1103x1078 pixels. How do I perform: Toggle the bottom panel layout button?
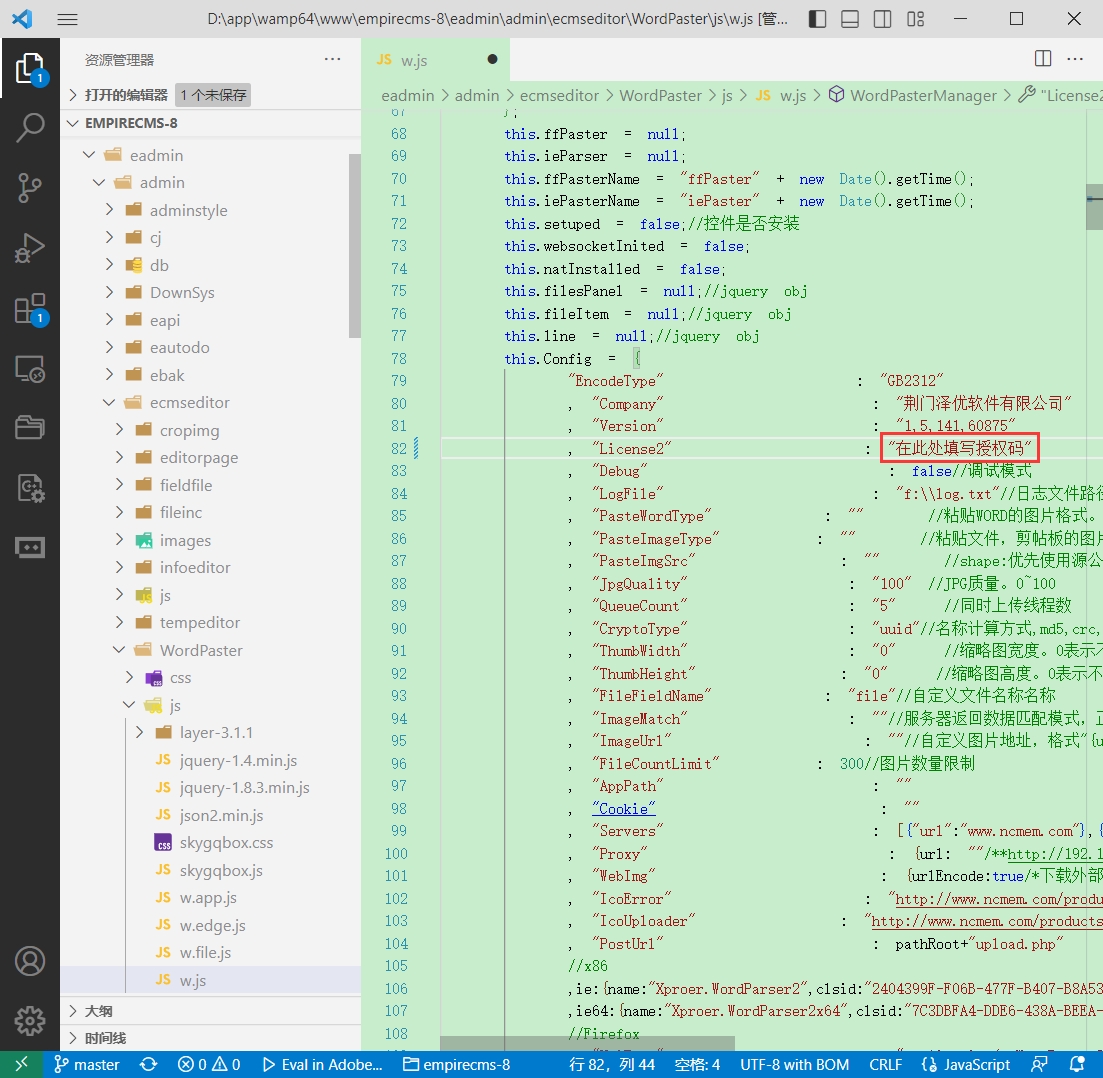pos(850,19)
